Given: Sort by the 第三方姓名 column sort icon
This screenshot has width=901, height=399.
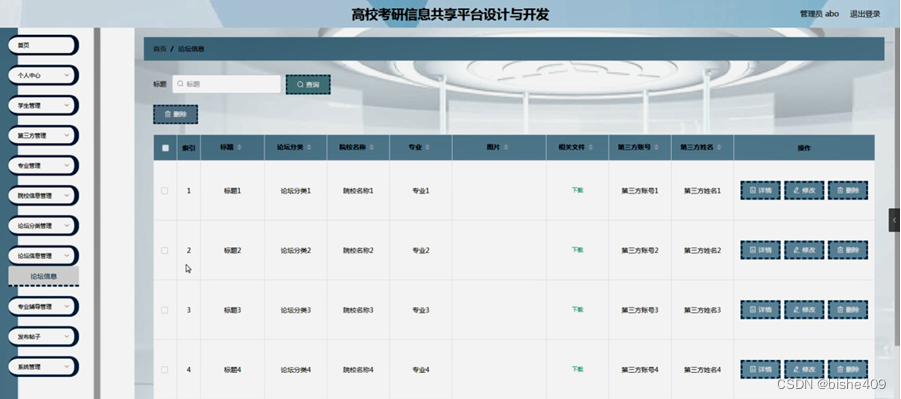Looking at the screenshot, I should 719,148.
